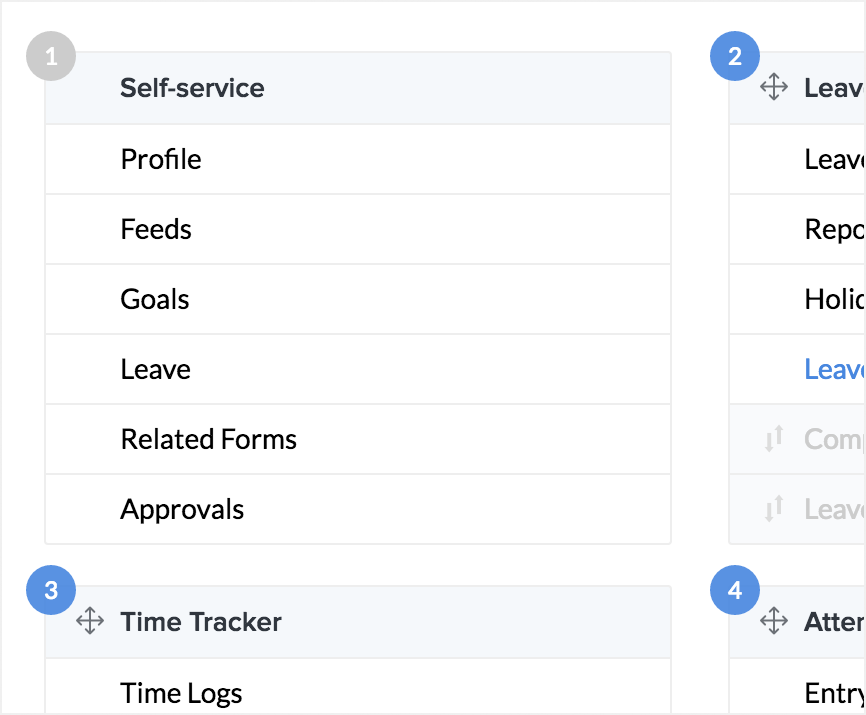The height and width of the screenshot is (715, 866).
Task: Open Related Forms entry
Action: coord(209,440)
